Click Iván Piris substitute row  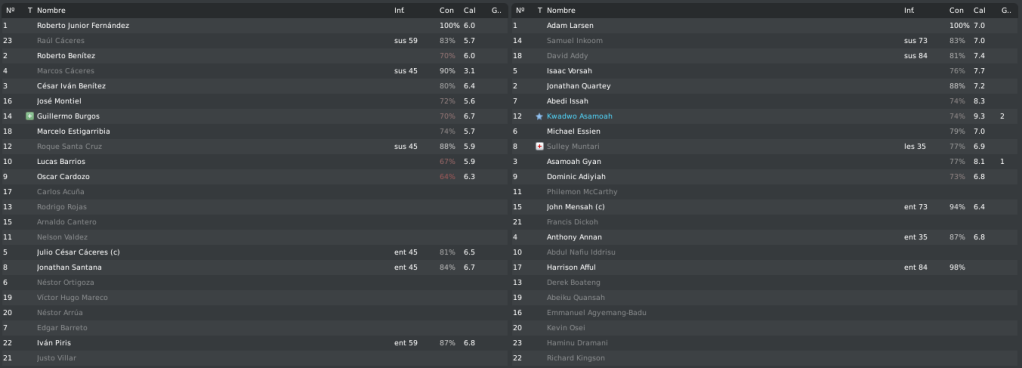tap(255, 343)
